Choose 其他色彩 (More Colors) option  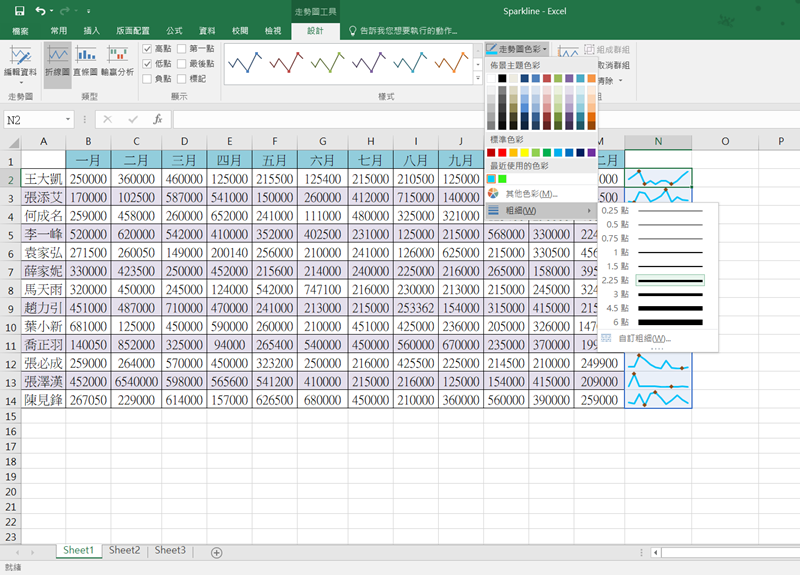pos(531,194)
